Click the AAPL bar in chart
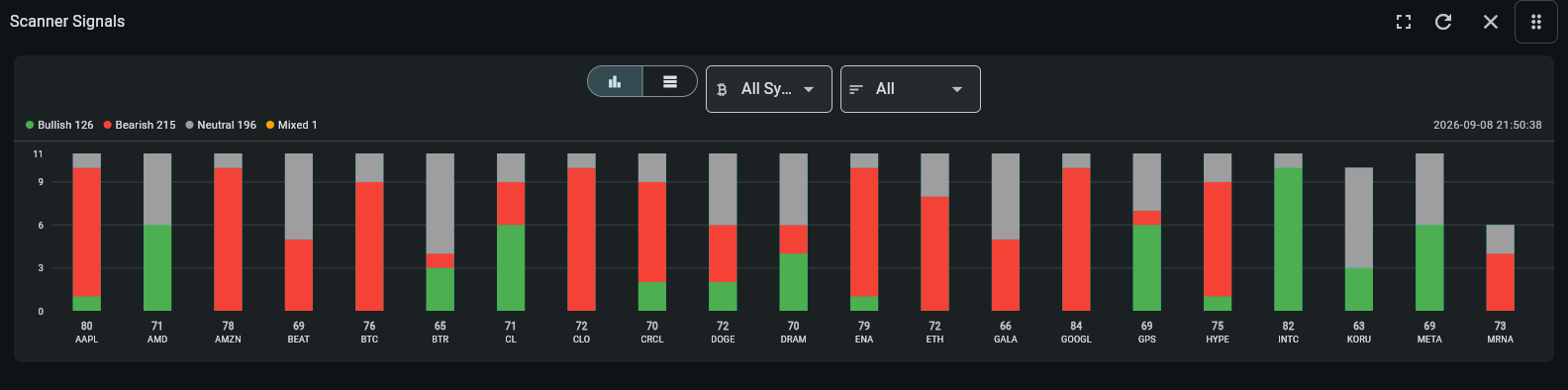Screen dimensions: 1568x390 (86, 232)
